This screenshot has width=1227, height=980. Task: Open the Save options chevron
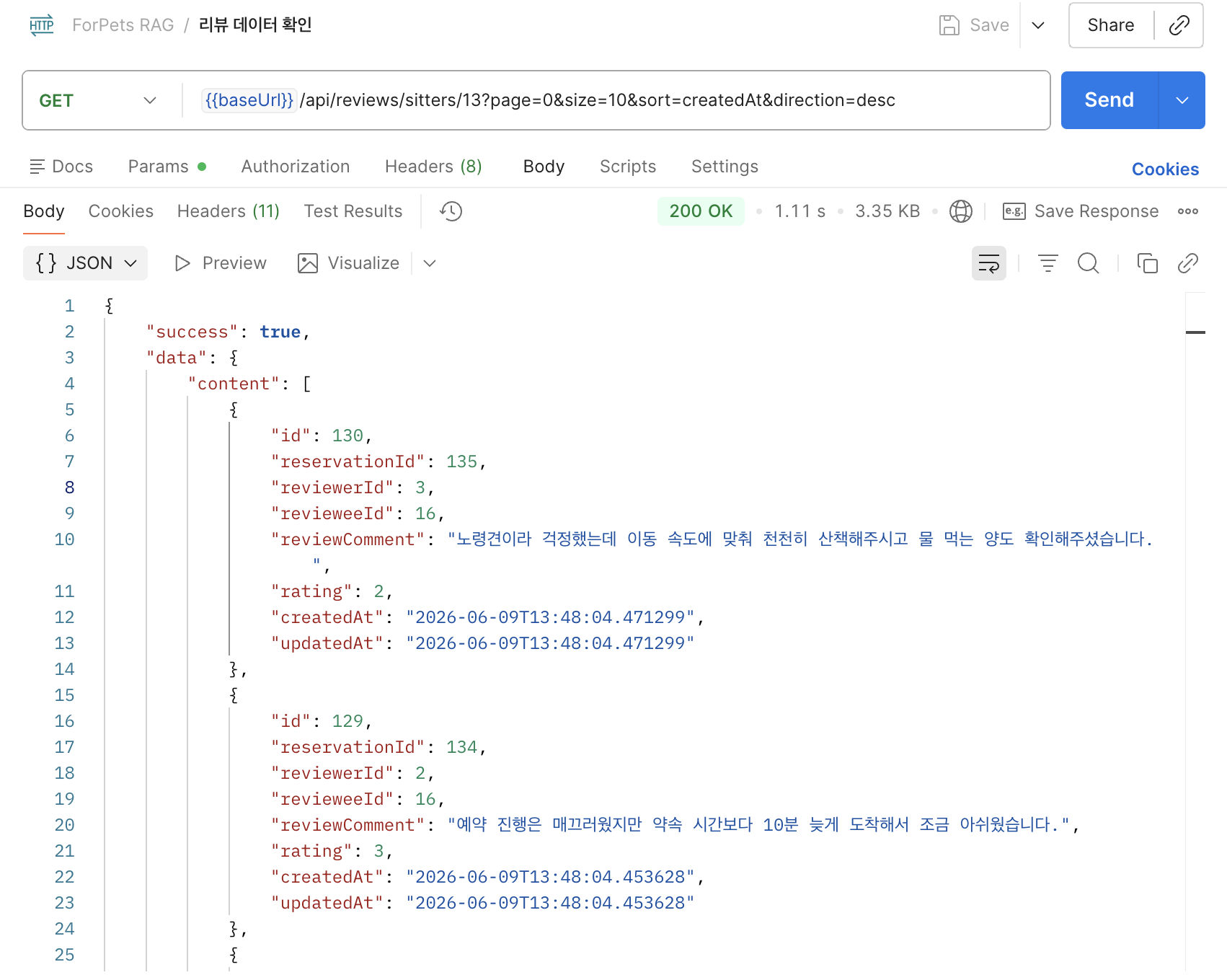pos(1038,25)
